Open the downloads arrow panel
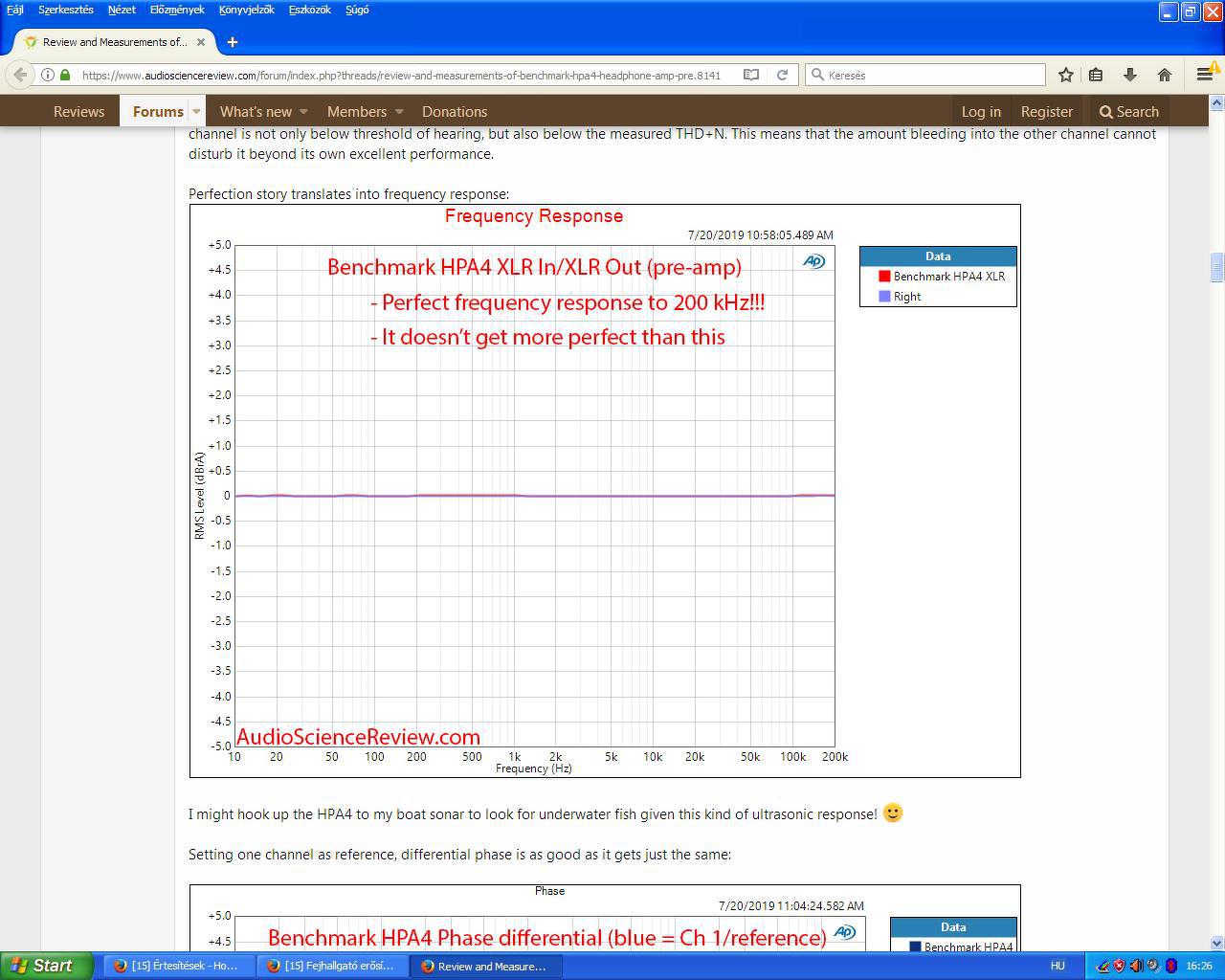 click(x=1130, y=75)
